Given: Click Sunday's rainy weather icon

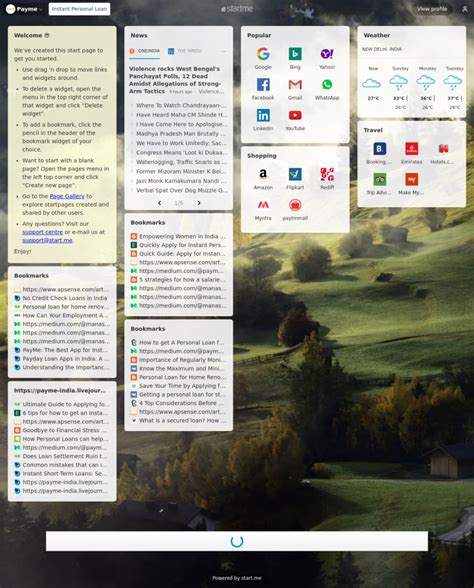Looking at the screenshot, I should (x=398, y=82).
